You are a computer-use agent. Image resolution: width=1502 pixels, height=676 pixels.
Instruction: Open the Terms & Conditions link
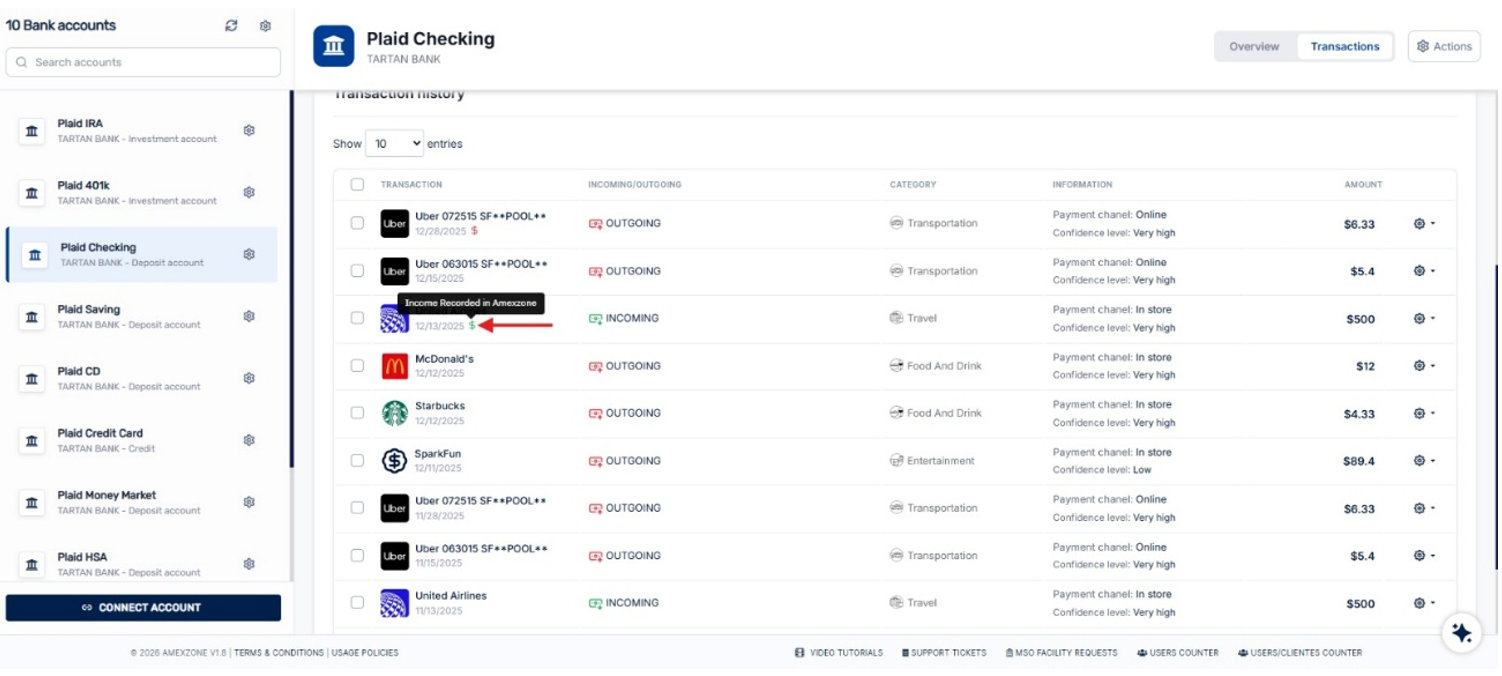(x=279, y=653)
